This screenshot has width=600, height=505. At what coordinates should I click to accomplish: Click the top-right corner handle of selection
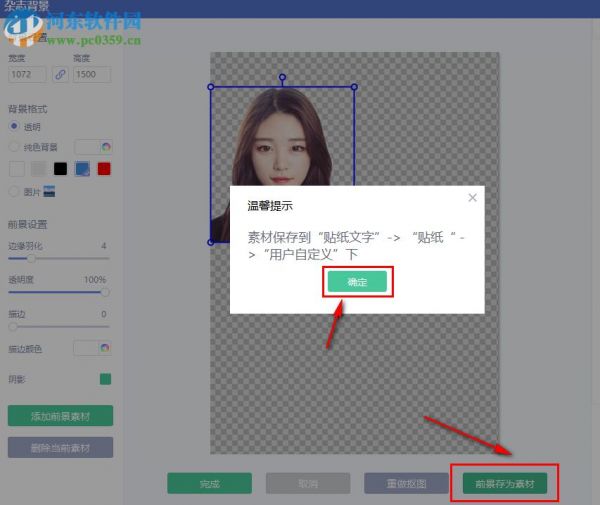pos(354,87)
